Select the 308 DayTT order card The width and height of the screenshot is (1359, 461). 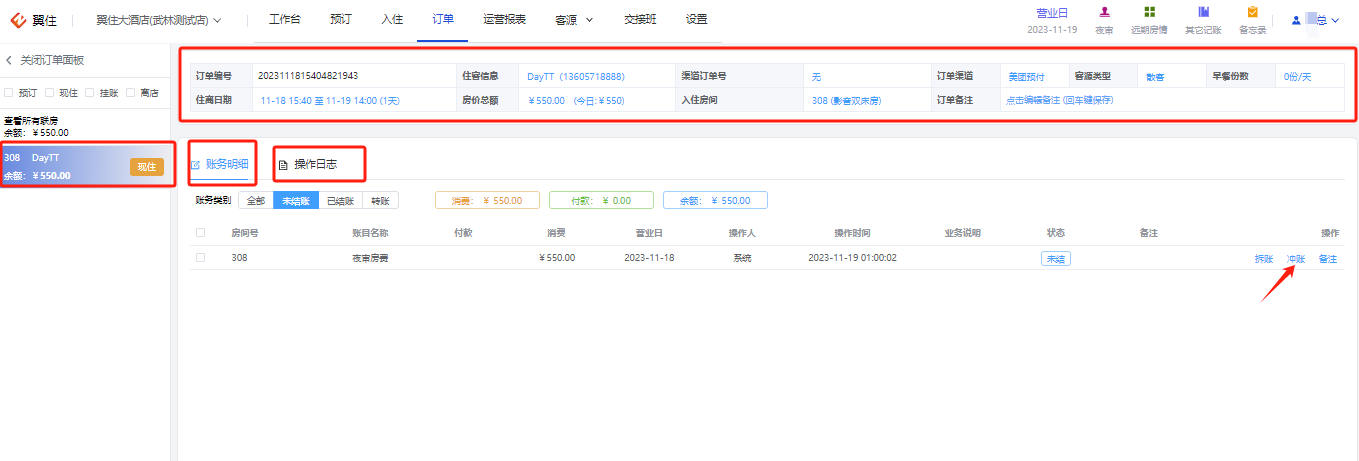[86, 166]
